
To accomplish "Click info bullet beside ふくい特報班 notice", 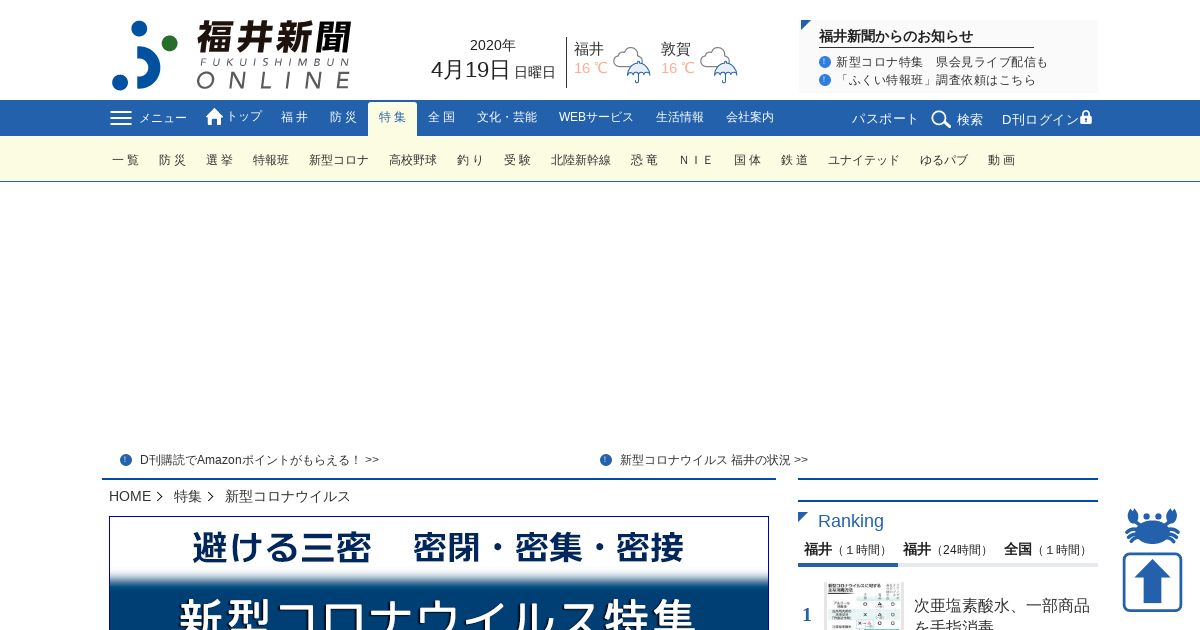I will [x=825, y=80].
